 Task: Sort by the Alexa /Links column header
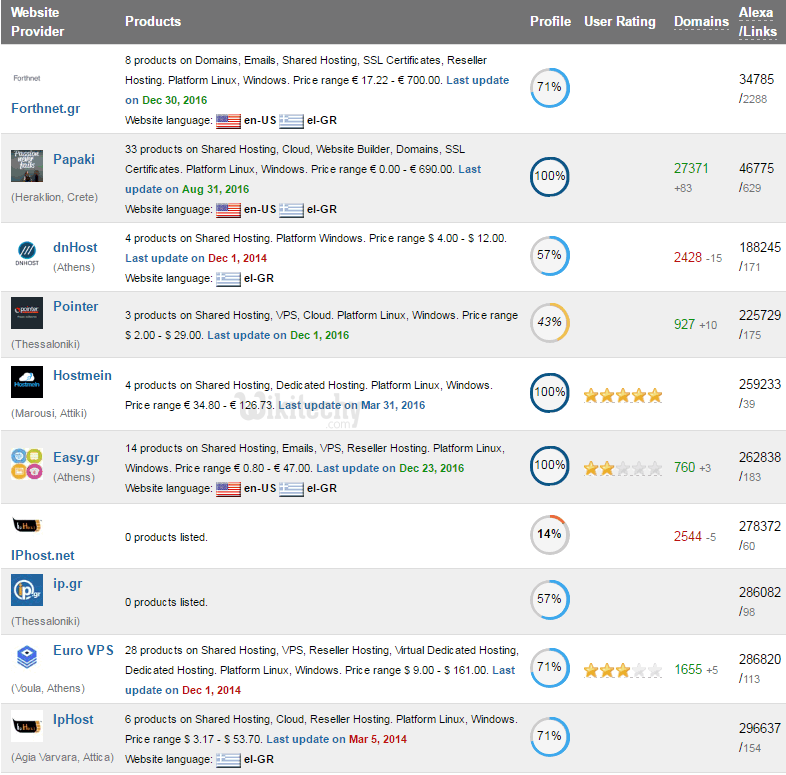coord(757,22)
